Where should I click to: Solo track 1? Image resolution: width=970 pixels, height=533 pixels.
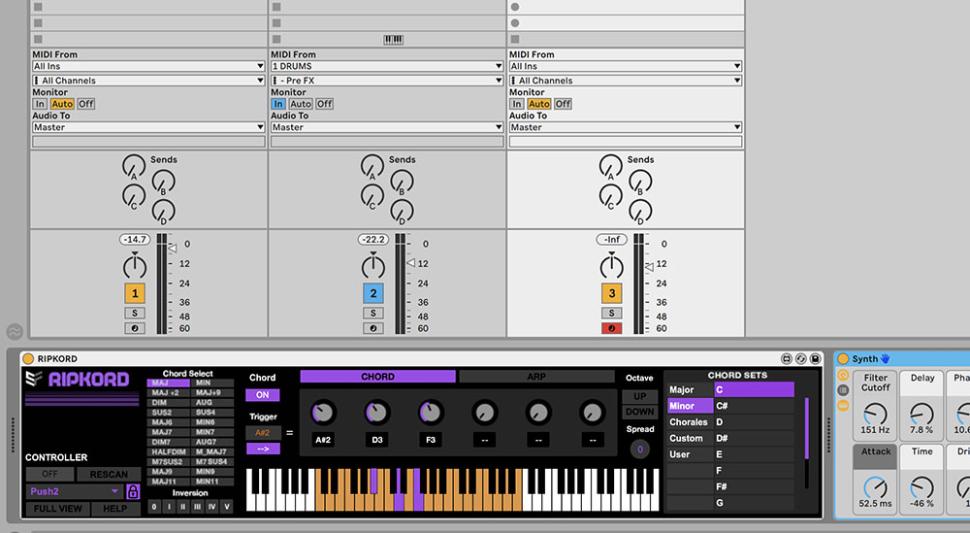[134, 313]
